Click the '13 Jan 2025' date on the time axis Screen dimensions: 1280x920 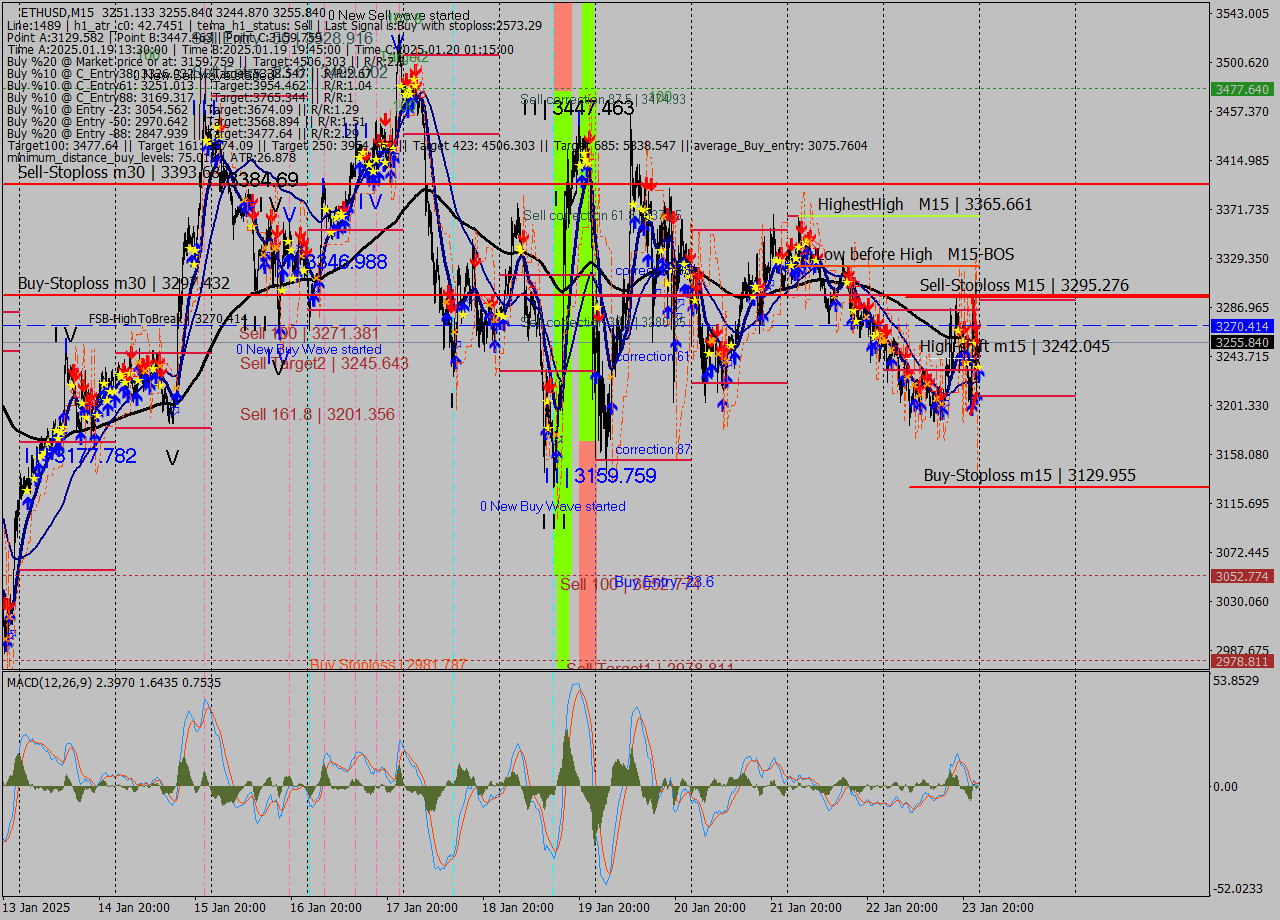pos(36,908)
